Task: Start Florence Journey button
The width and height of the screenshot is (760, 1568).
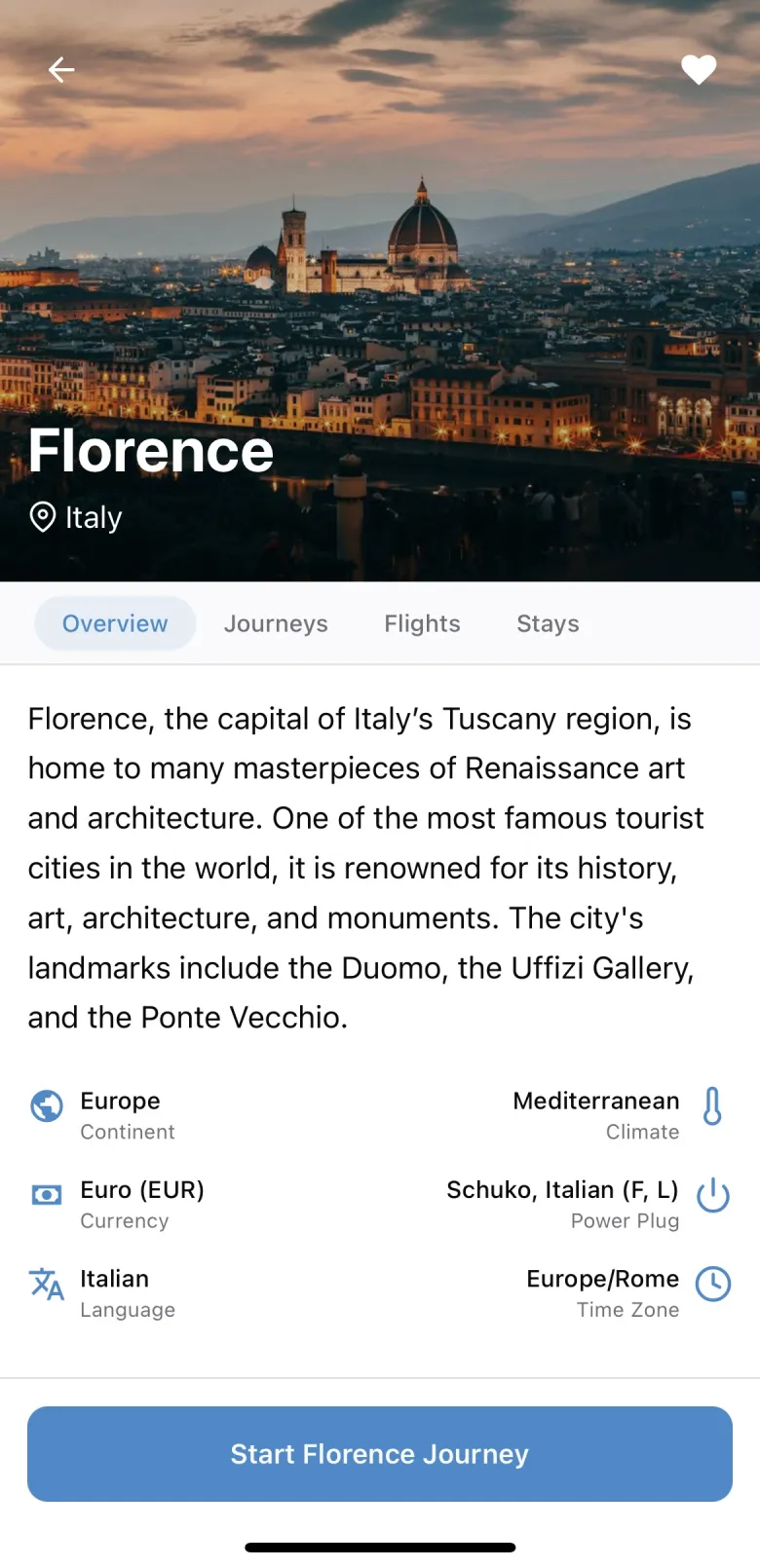Action: tap(380, 1454)
